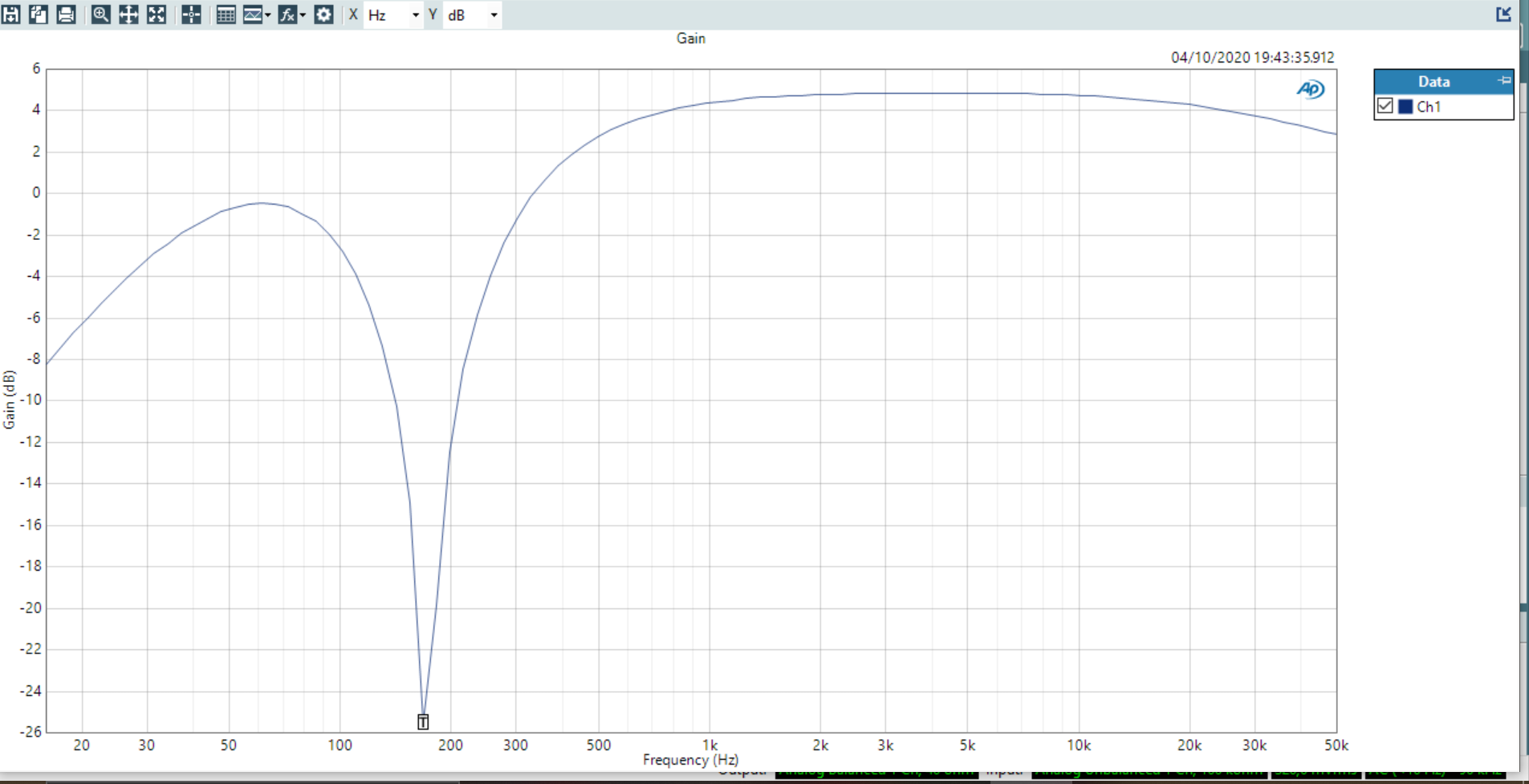
Task: Open graph settings gear icon
Action: coord(323,14)
